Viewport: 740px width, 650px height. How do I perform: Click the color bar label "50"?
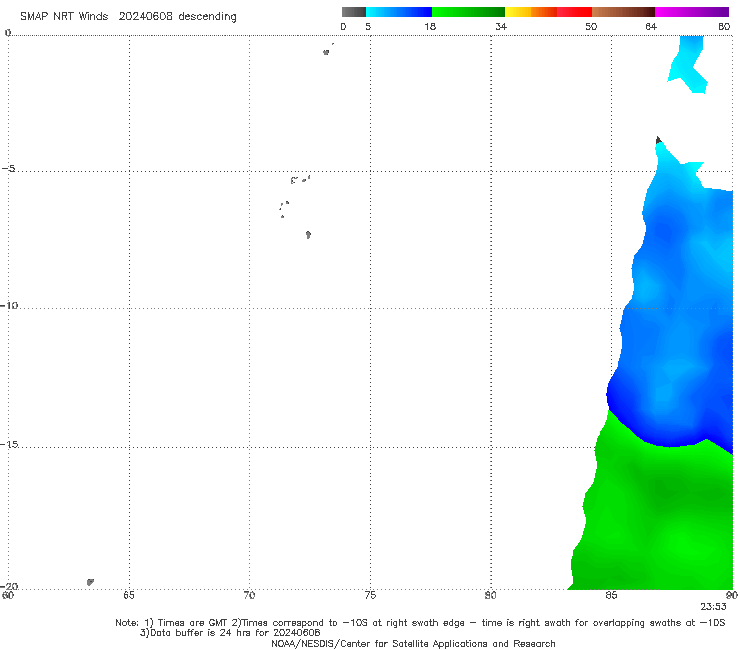tap(591, 26)
